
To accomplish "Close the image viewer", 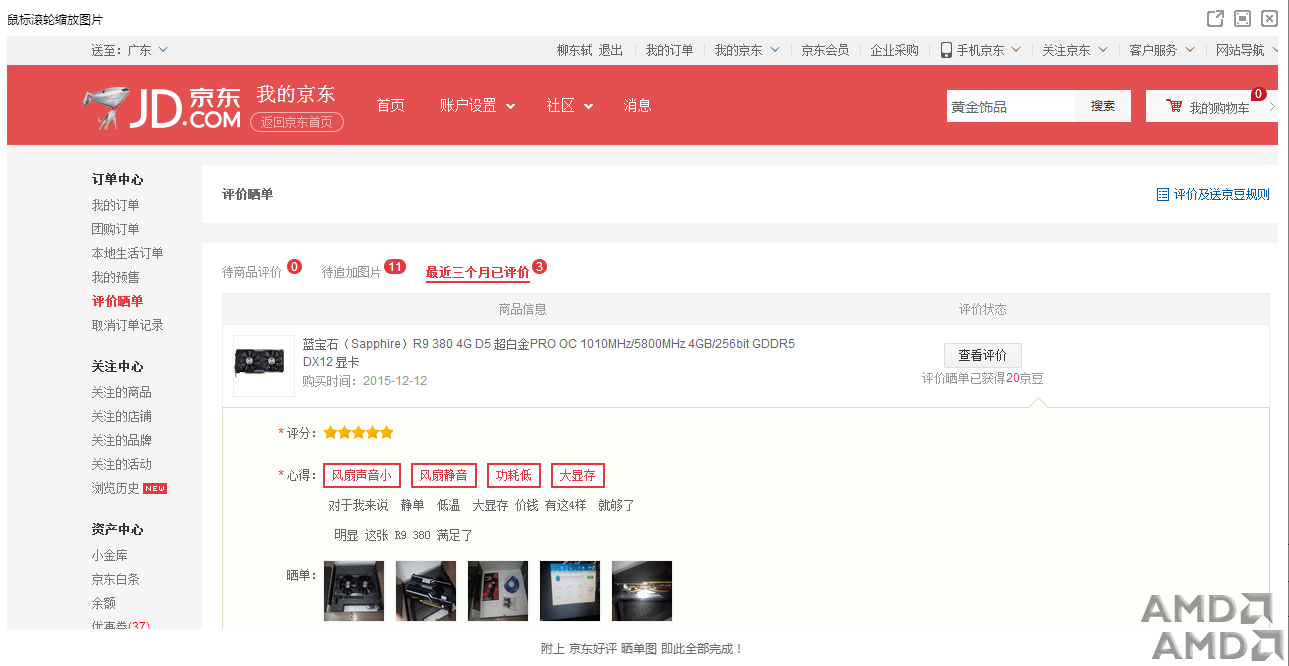I will (1269, 18).
